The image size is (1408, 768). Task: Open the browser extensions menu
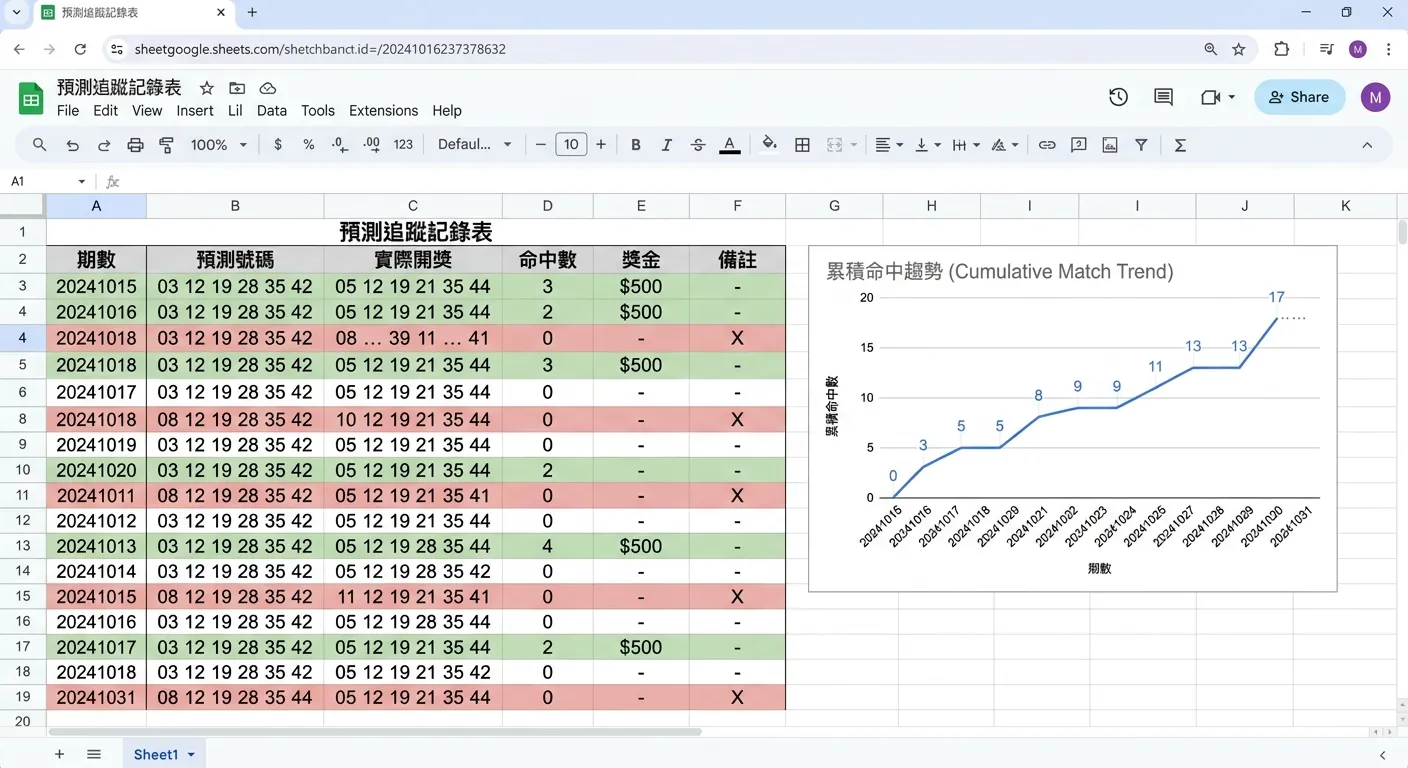[x=1281, y=49]
